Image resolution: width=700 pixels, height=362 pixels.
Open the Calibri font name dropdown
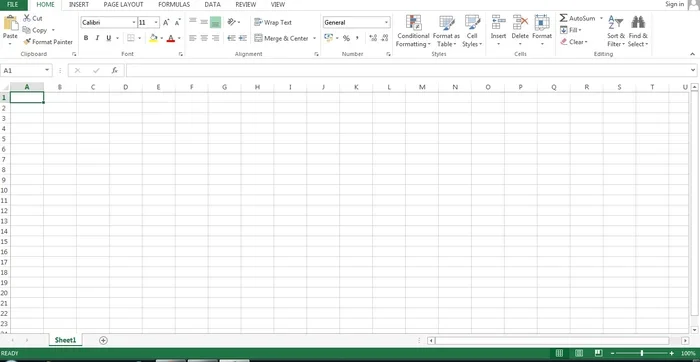133,22
